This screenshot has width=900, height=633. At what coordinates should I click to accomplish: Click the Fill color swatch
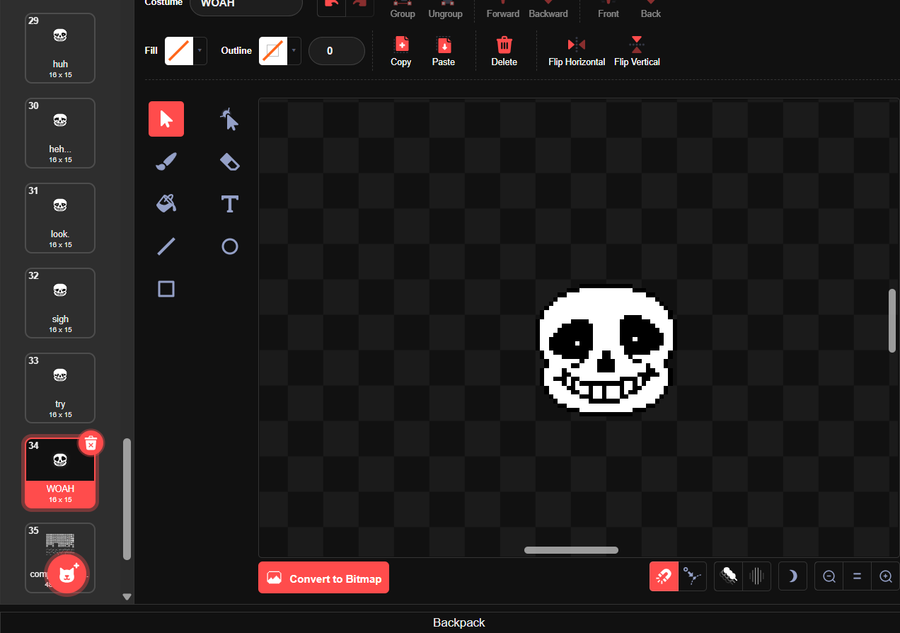click(179, 51)
